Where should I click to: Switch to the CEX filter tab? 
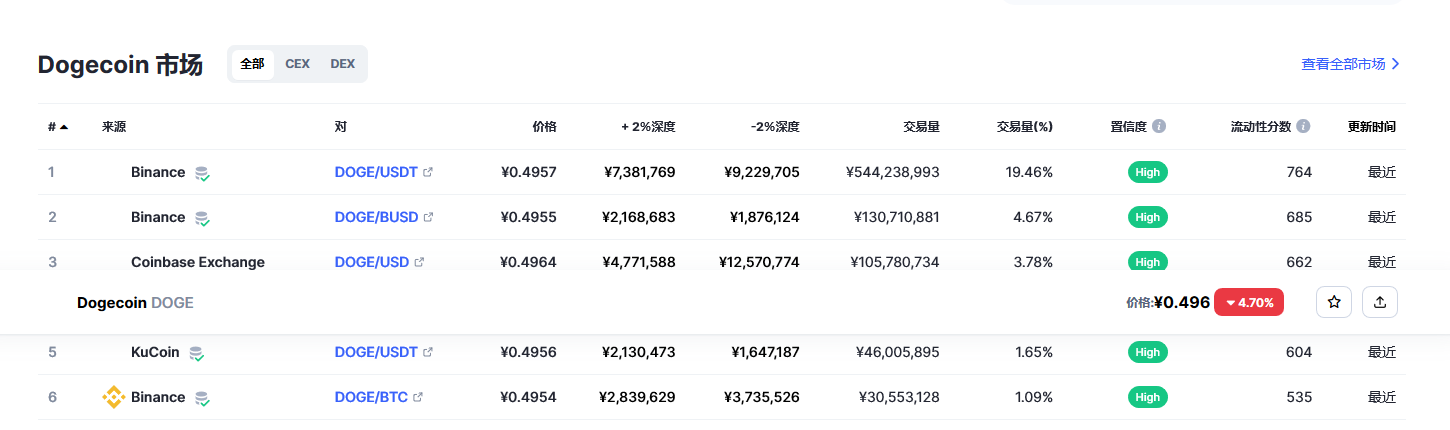297,64
